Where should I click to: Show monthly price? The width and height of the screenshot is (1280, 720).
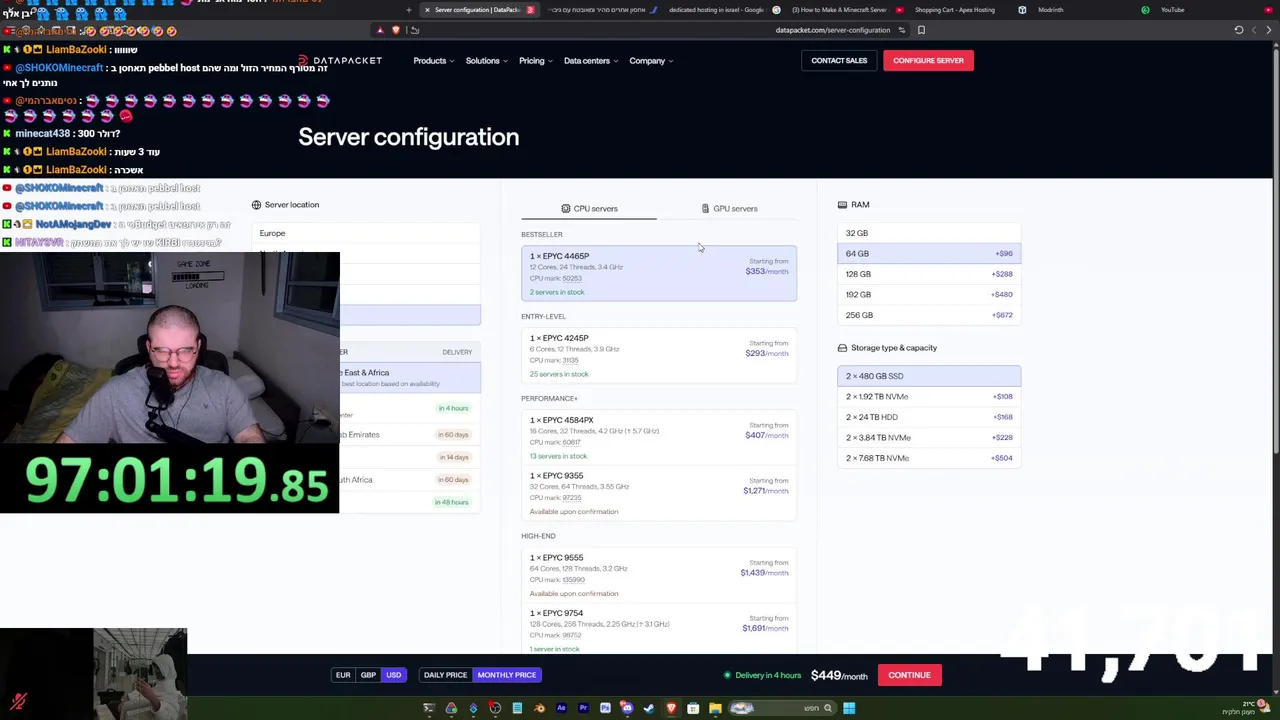point(507,675)
